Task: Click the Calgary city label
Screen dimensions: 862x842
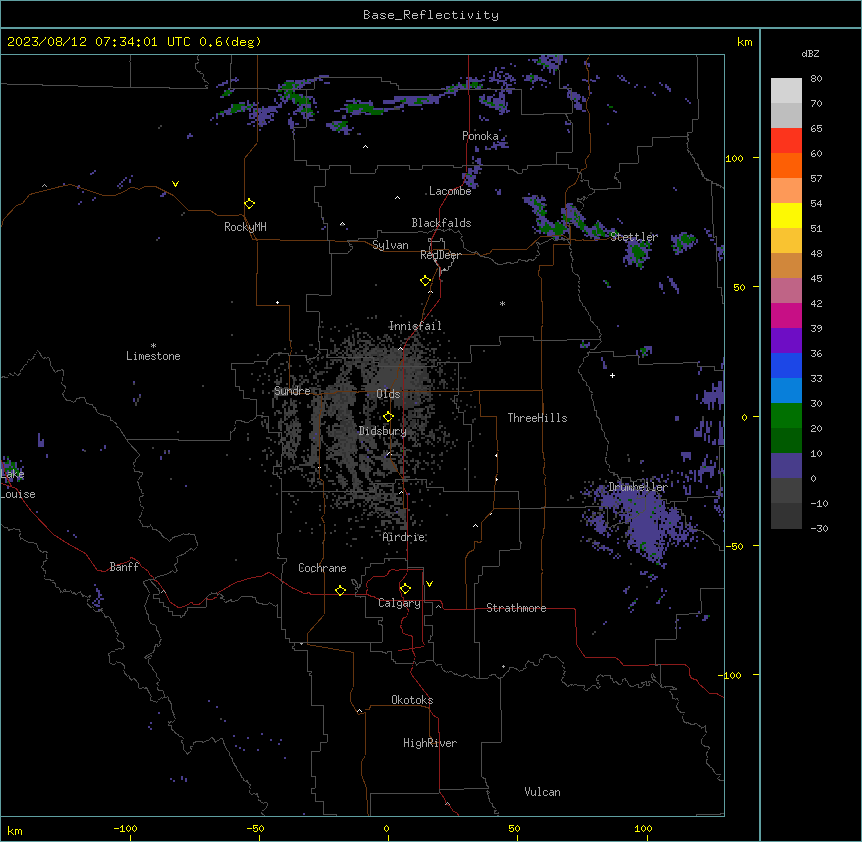Action: [399, 603]
